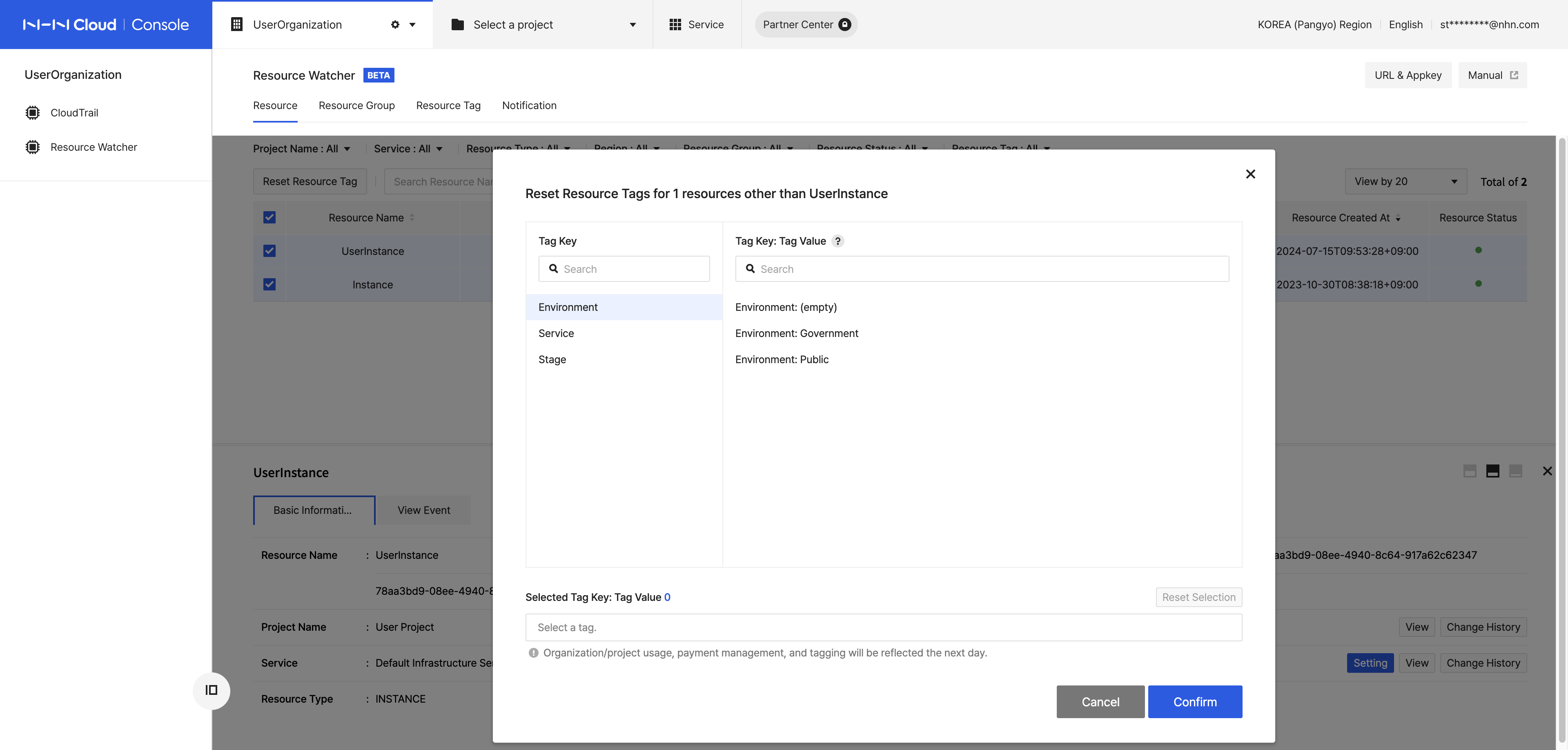Click the CloudTrail chip icon in sidebar
Screen dimensions: 1568x750
[33, 113]
